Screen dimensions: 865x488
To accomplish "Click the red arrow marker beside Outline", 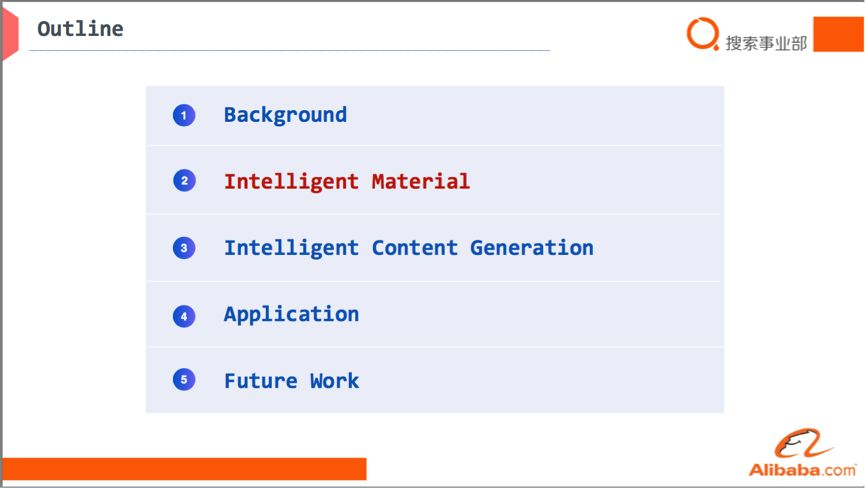I will 10,33.
